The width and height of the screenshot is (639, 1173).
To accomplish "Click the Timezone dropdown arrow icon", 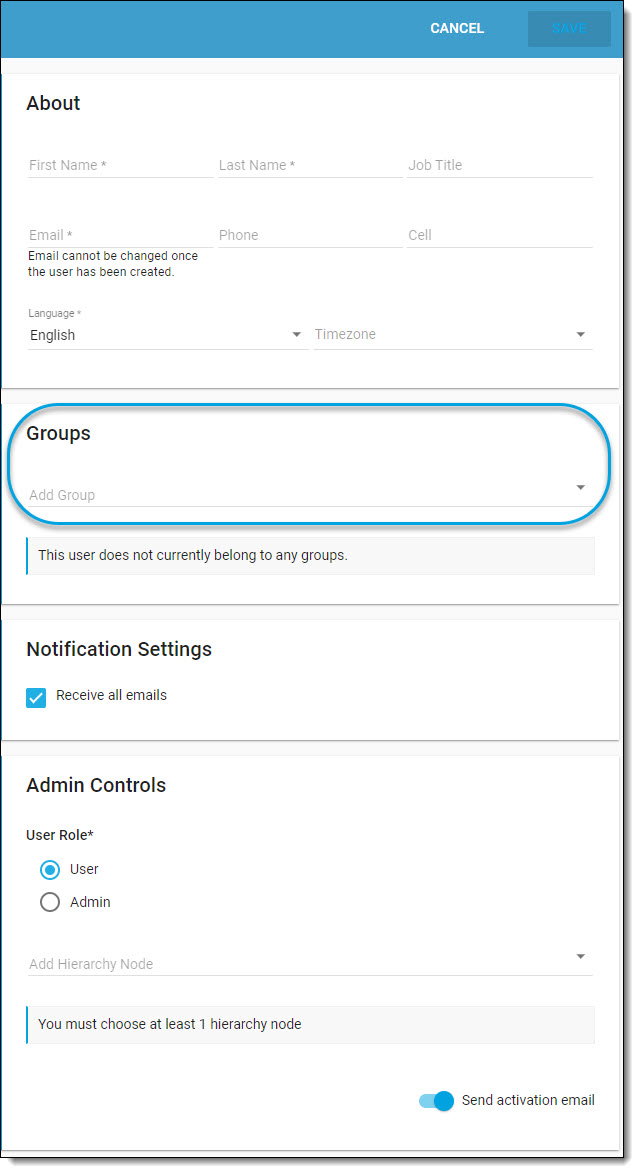I will [x=581, y=334].
